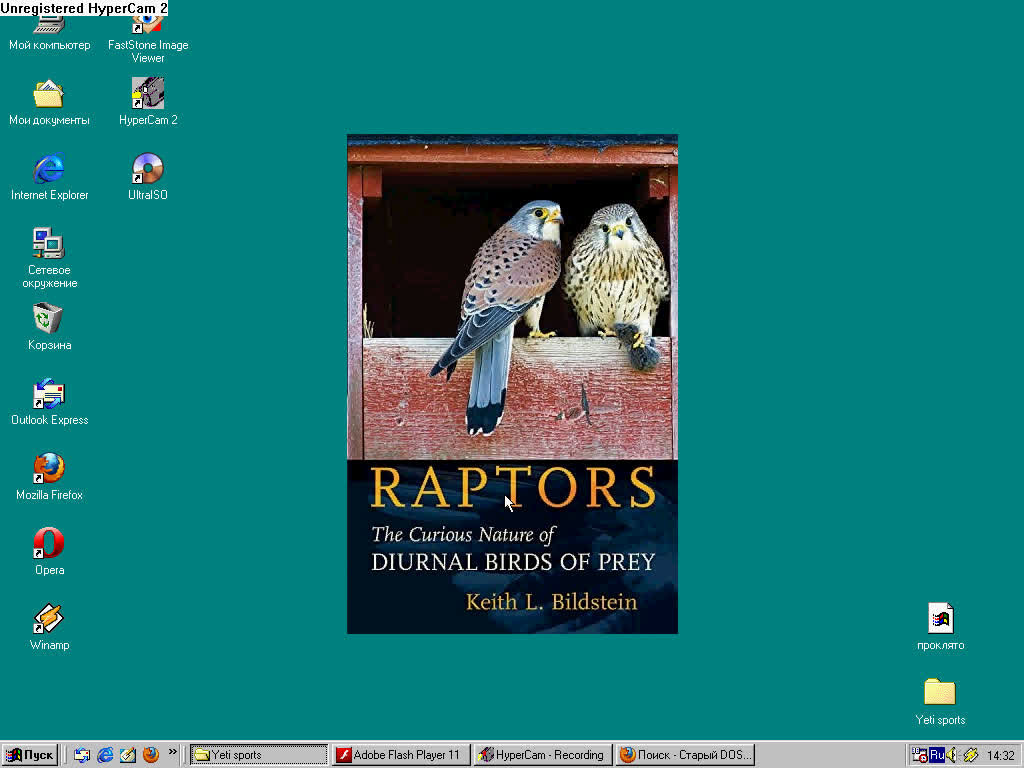
Task: Select the Yeti sports folder on desktop
Action: (x=939, y=693)
